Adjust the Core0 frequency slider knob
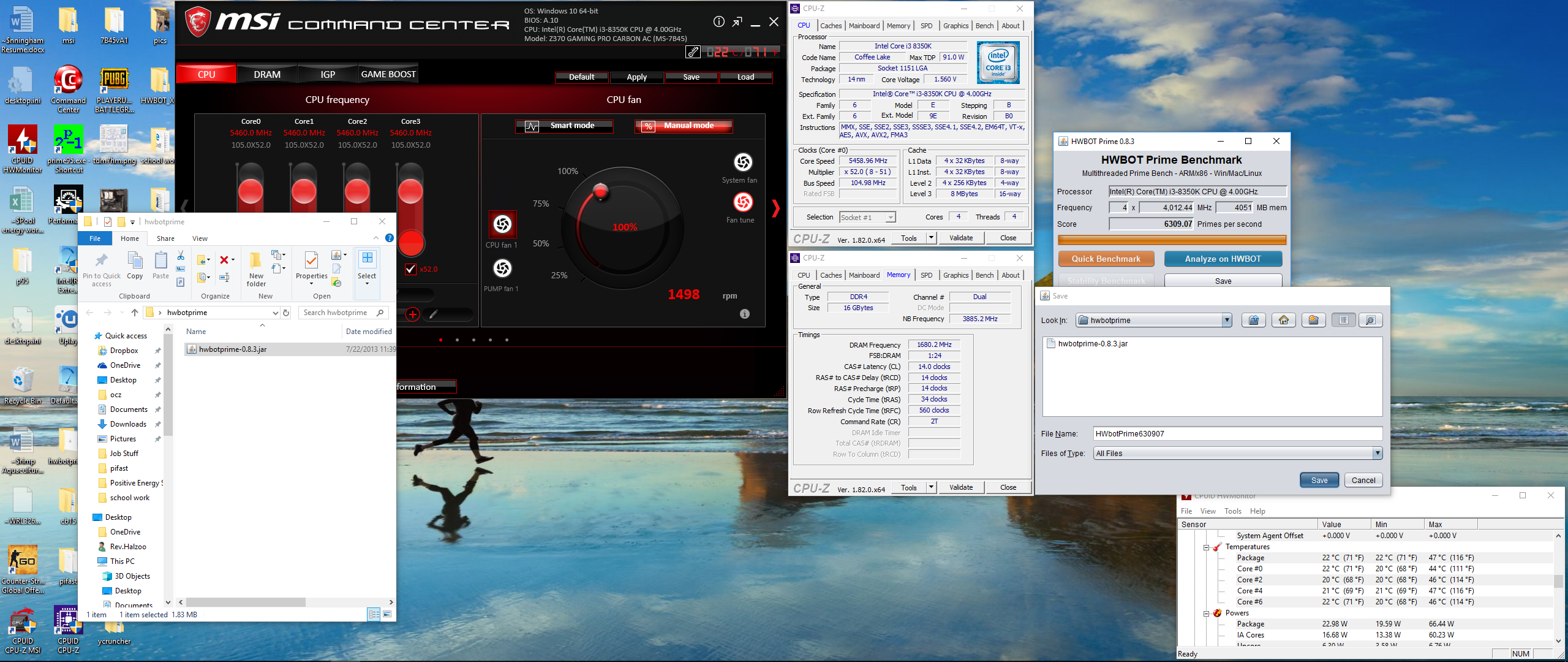 point(251,191)
